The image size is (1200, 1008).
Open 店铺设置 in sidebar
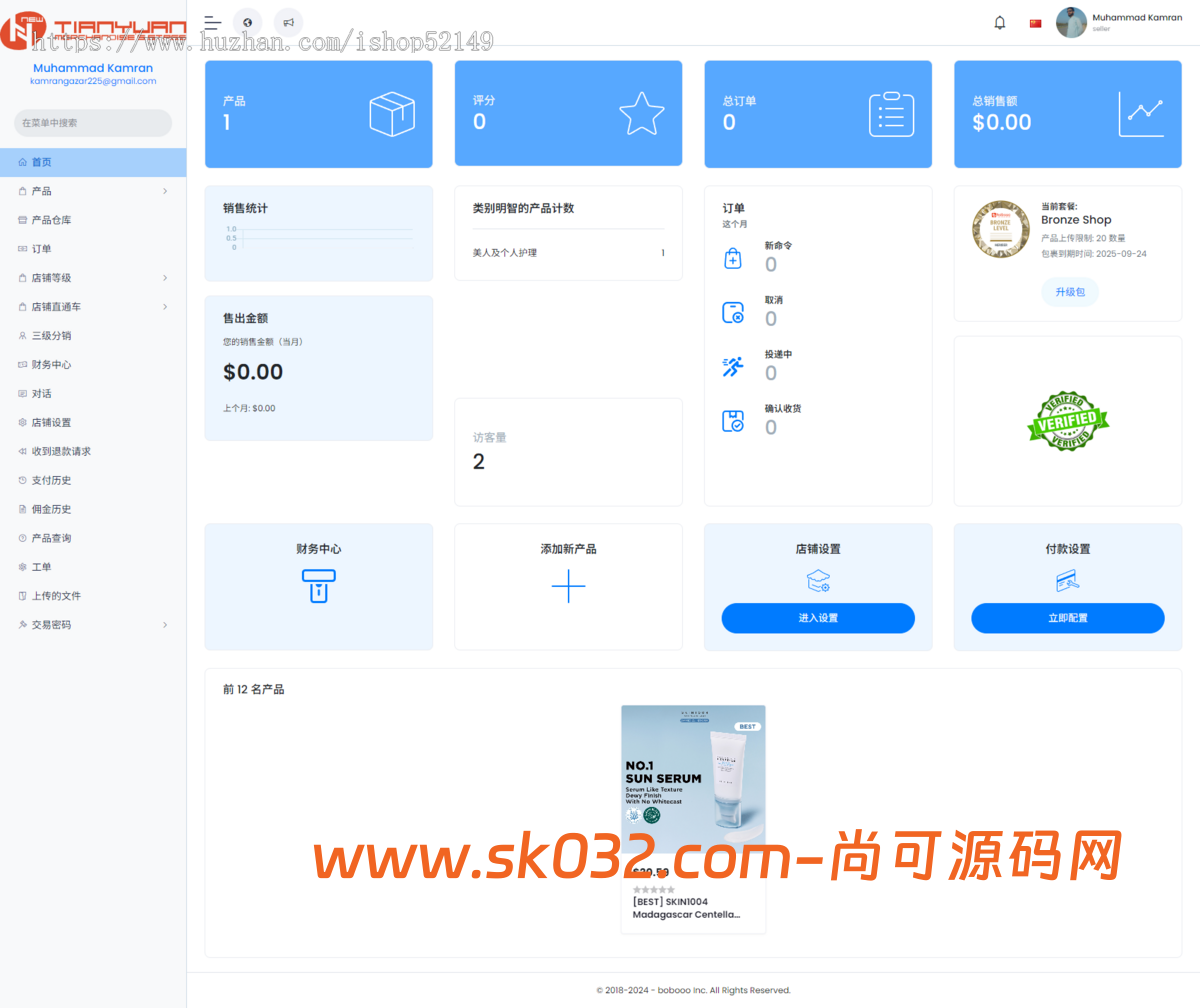93,423
